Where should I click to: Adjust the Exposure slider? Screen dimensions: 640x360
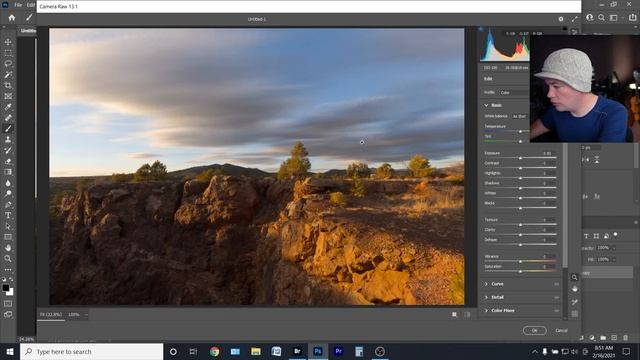click(520, 158)
